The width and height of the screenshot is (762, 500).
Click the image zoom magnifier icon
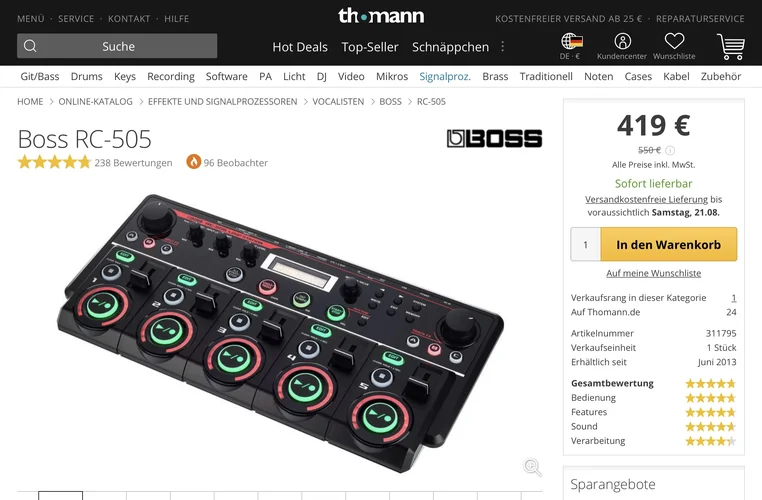pyautogui.click(x=532, y=467)
